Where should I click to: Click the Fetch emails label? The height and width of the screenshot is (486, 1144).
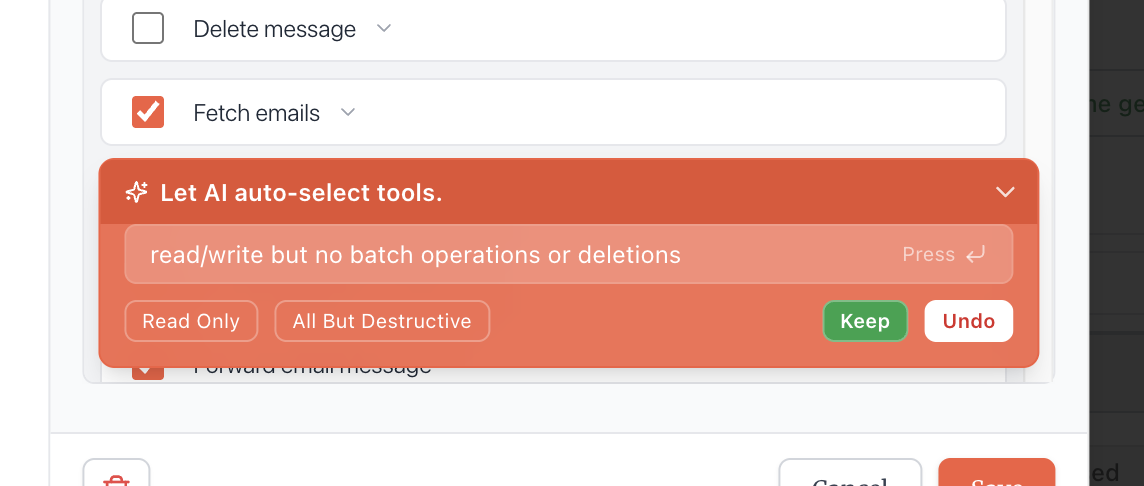(x=256, y=113)
